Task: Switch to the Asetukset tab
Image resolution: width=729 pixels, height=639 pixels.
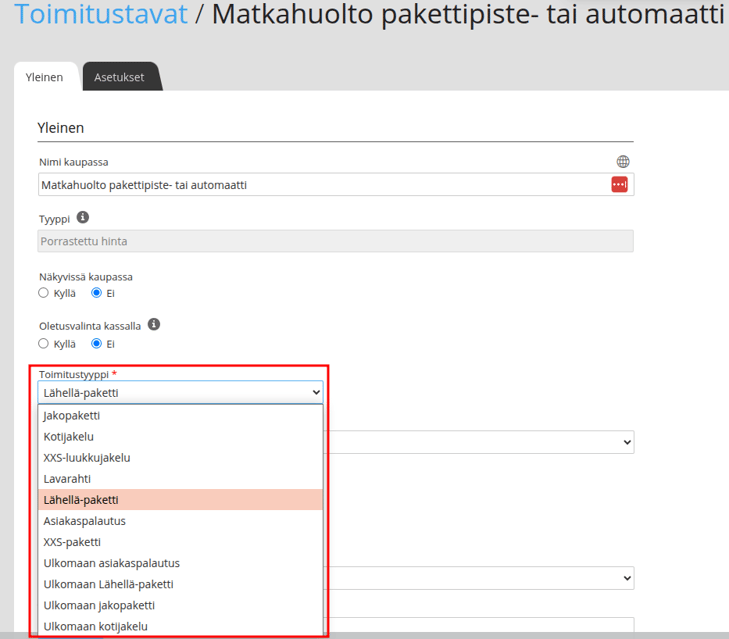Action: [119, 77]
